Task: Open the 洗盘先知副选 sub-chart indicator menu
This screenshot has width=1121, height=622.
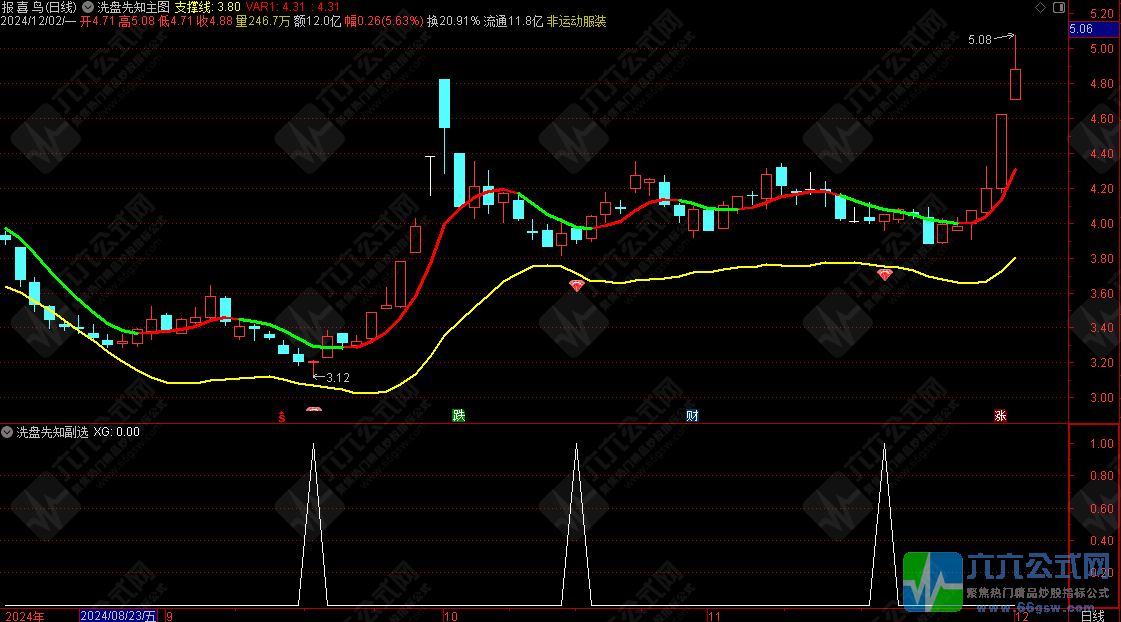Action: (8, 432)
